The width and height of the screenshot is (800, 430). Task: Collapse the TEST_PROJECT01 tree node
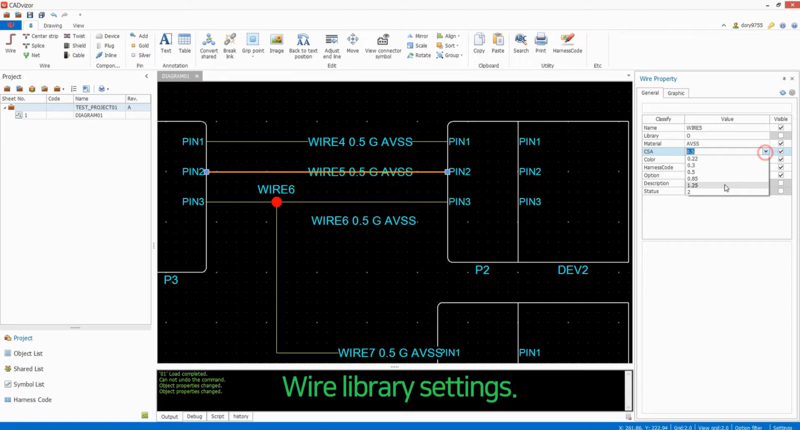pyautogui.click(x=5, y=107)
